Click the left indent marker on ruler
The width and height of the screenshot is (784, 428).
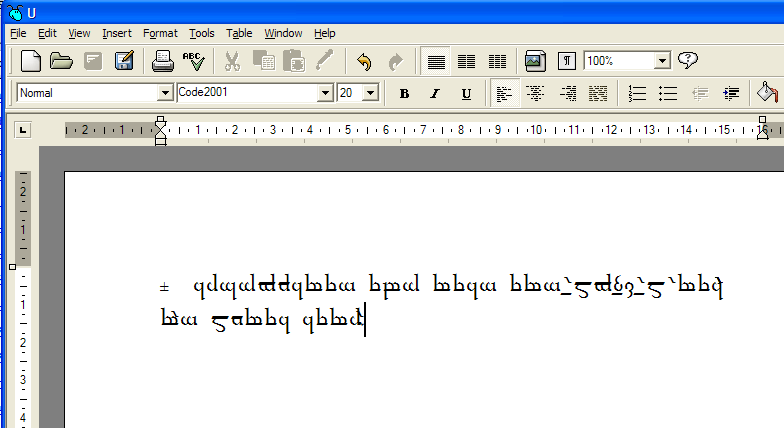point(160,138)
